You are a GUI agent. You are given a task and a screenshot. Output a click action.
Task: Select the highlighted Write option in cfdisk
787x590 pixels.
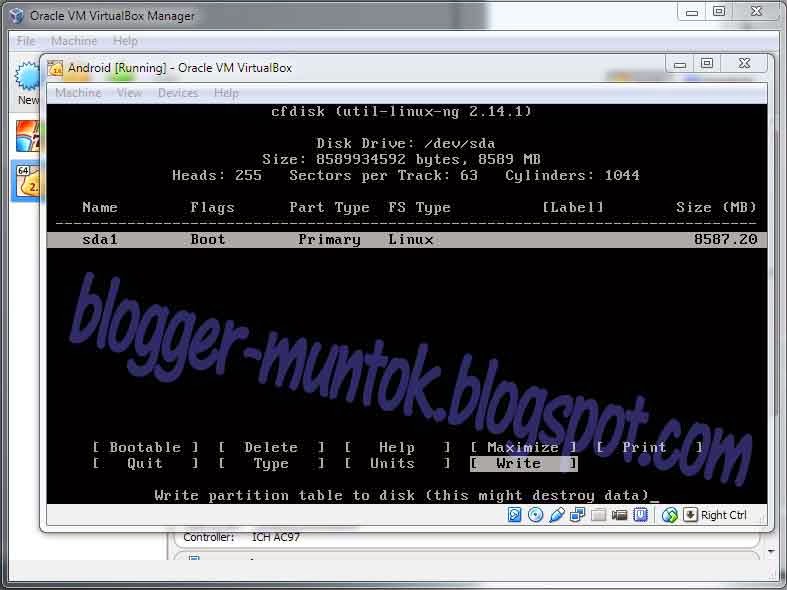tap(523, 463)
